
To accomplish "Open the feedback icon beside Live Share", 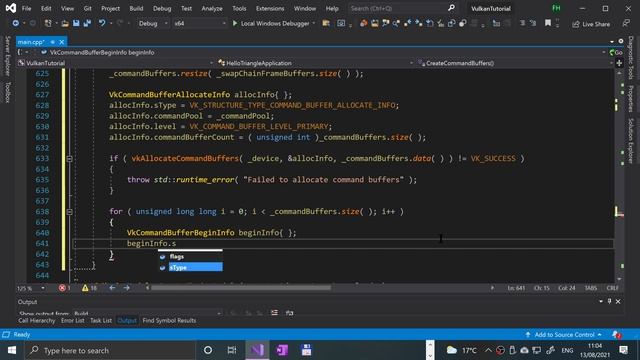I will 626,24.
